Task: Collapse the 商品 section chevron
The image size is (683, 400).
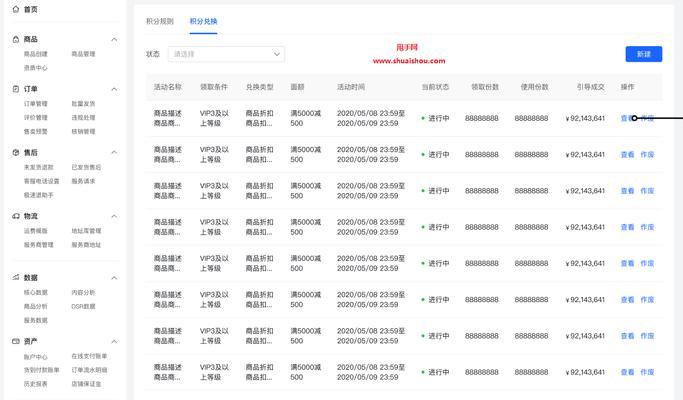Action: click(x=114, y=40)
